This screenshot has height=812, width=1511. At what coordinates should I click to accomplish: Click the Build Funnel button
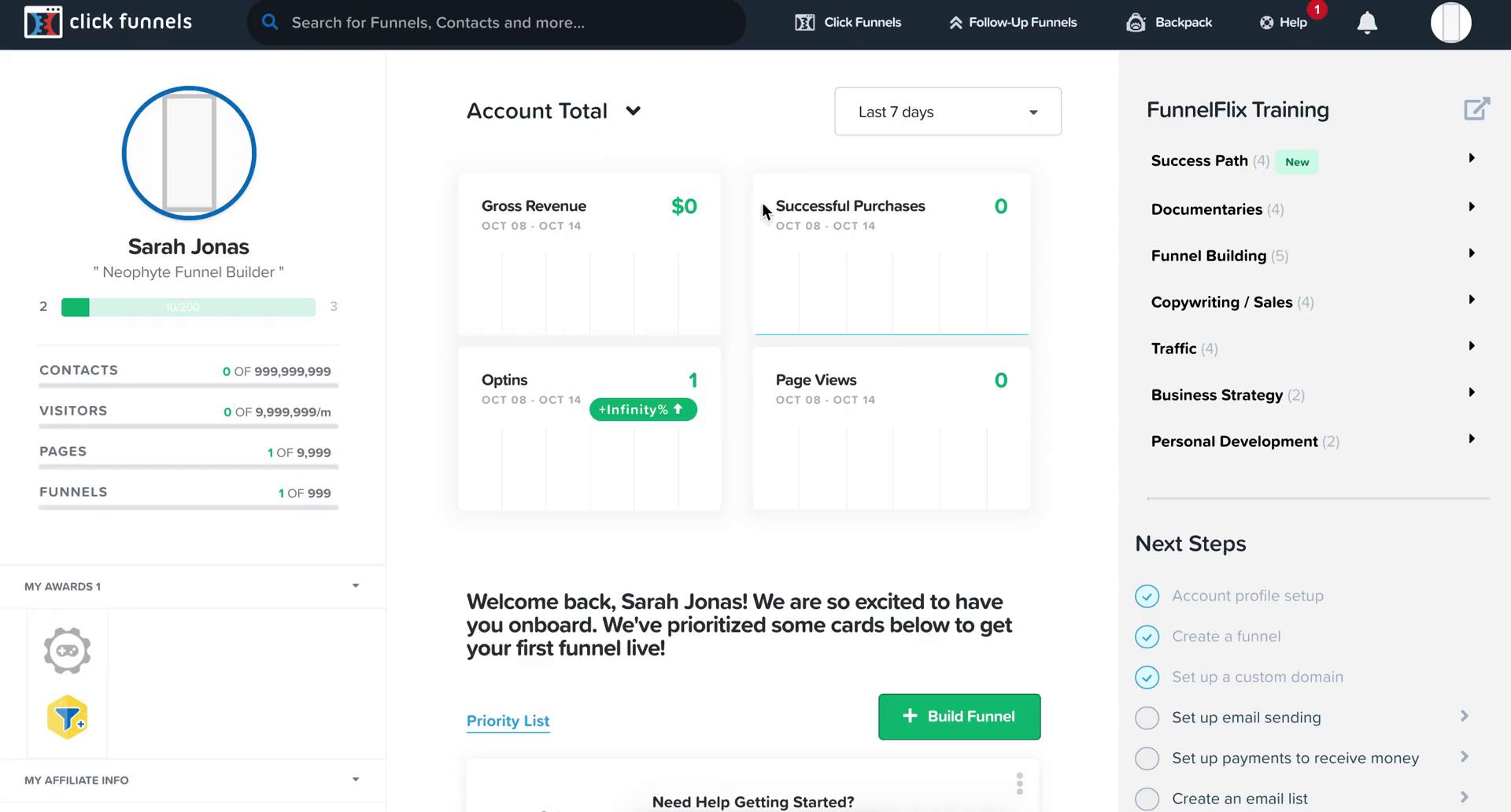[x=959, y=716]
